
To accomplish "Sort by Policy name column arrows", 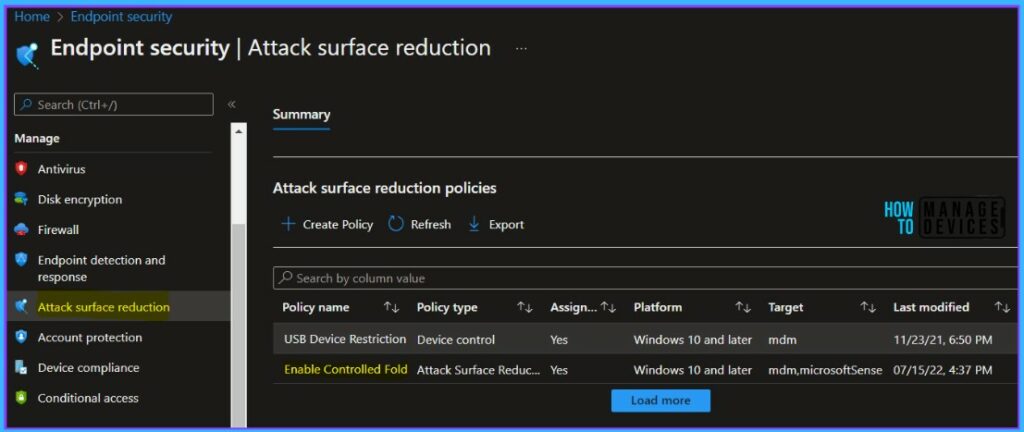I will click(x=391, y=307).
